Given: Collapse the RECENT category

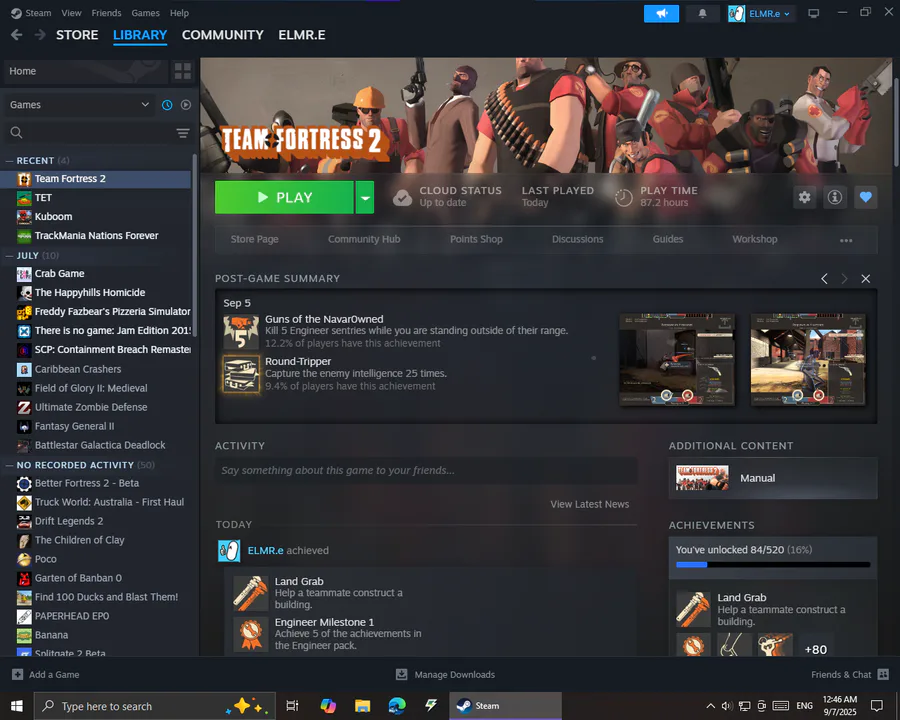Looking at the screenshot, I should 9,161.
